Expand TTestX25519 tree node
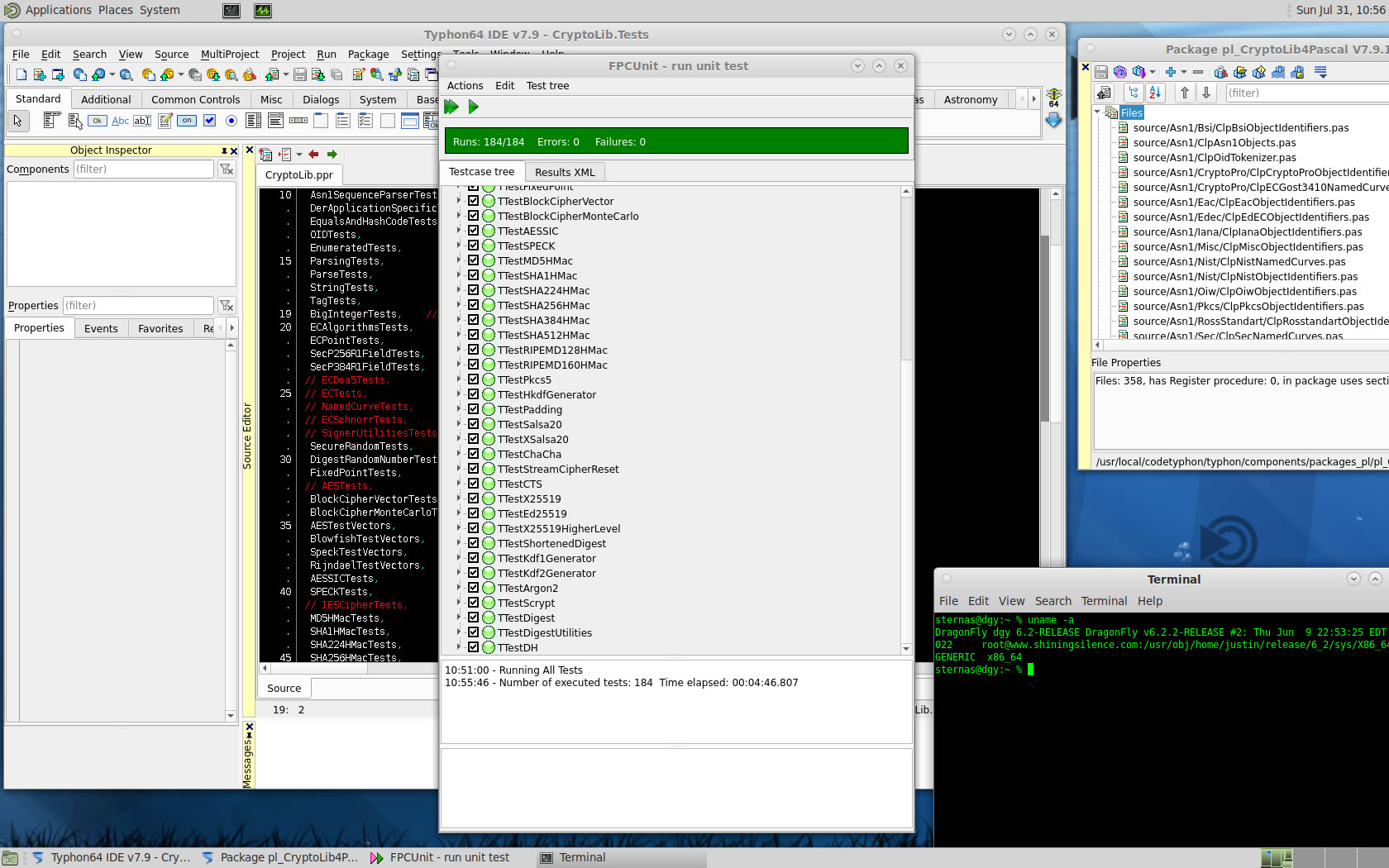The image size is (1389, 868). pyautogui.click(x=459, y=498)
